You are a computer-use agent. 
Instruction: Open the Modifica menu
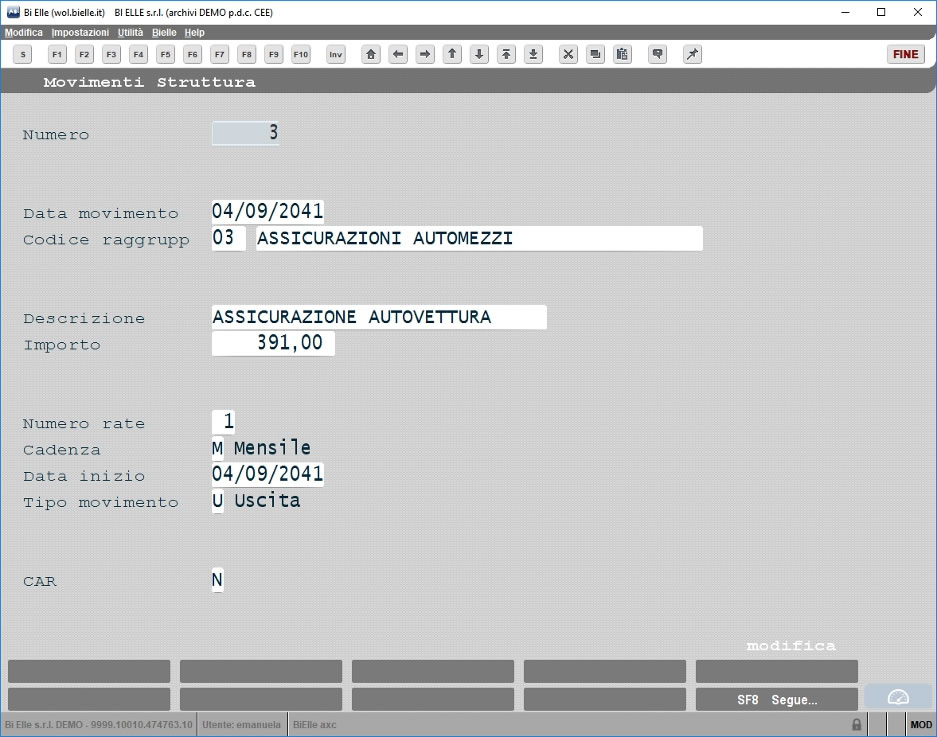(24, 32)
